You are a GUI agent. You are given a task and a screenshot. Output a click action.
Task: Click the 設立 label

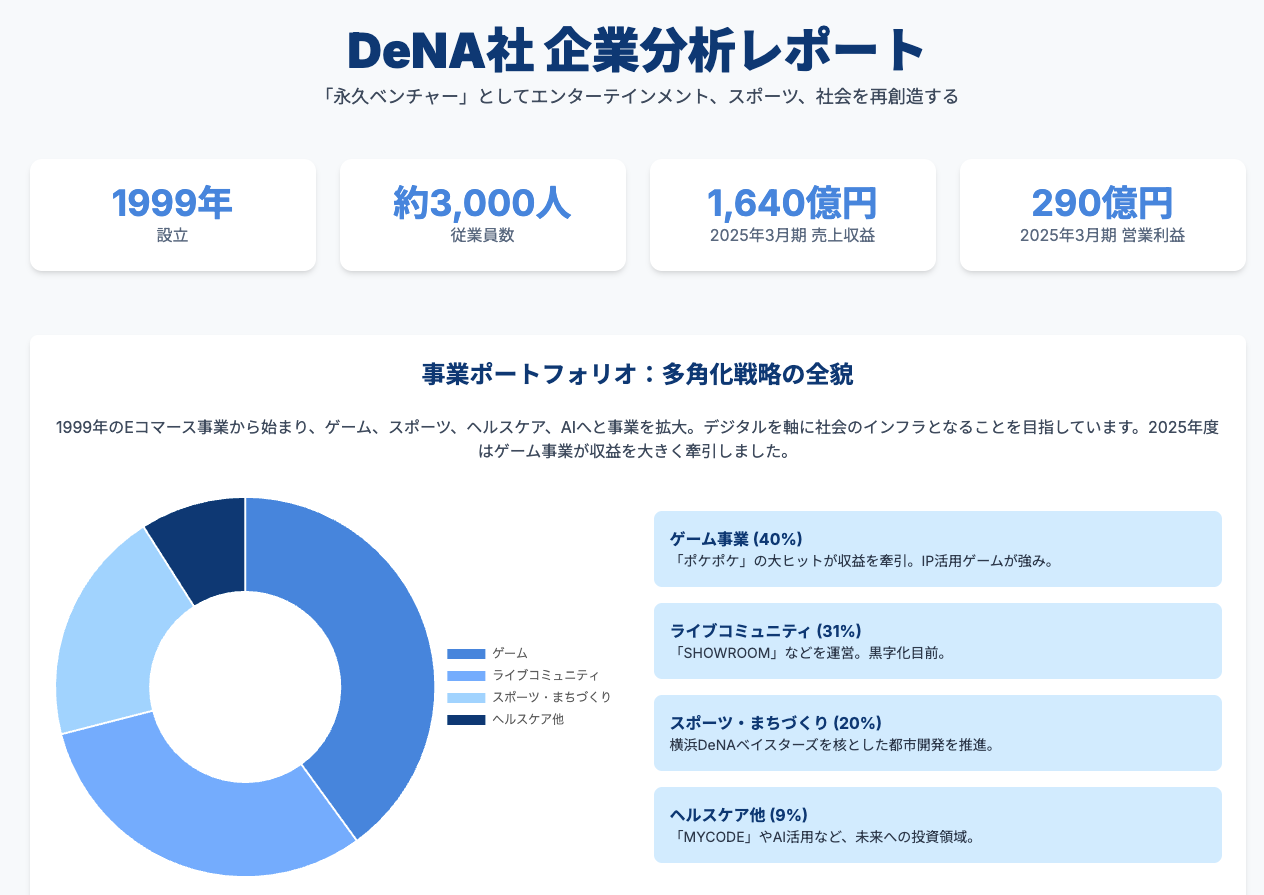pos(173,237)
